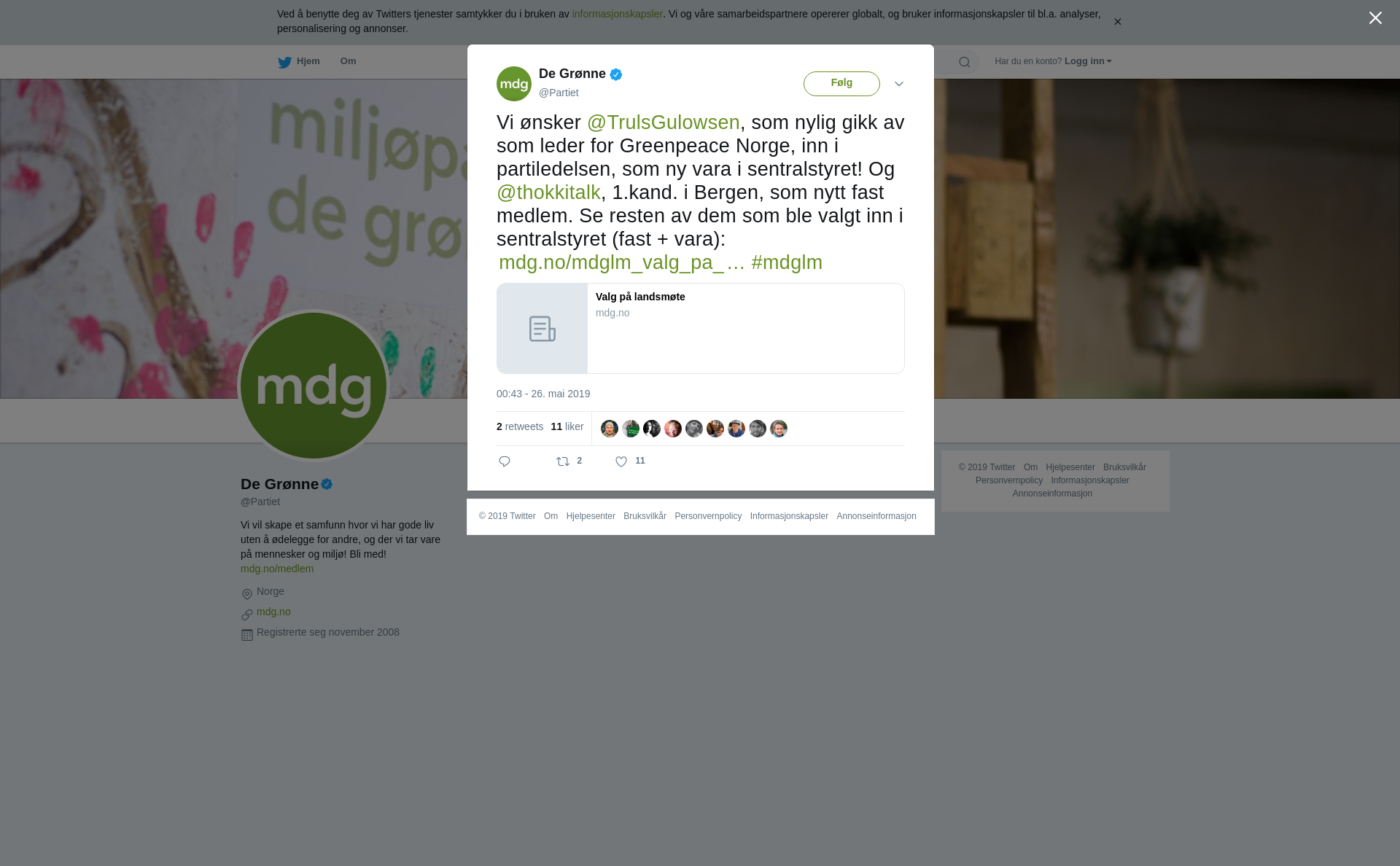1400x866 pixels.
Task: Click the search magnifier icon
Action: tap(964, 62)
